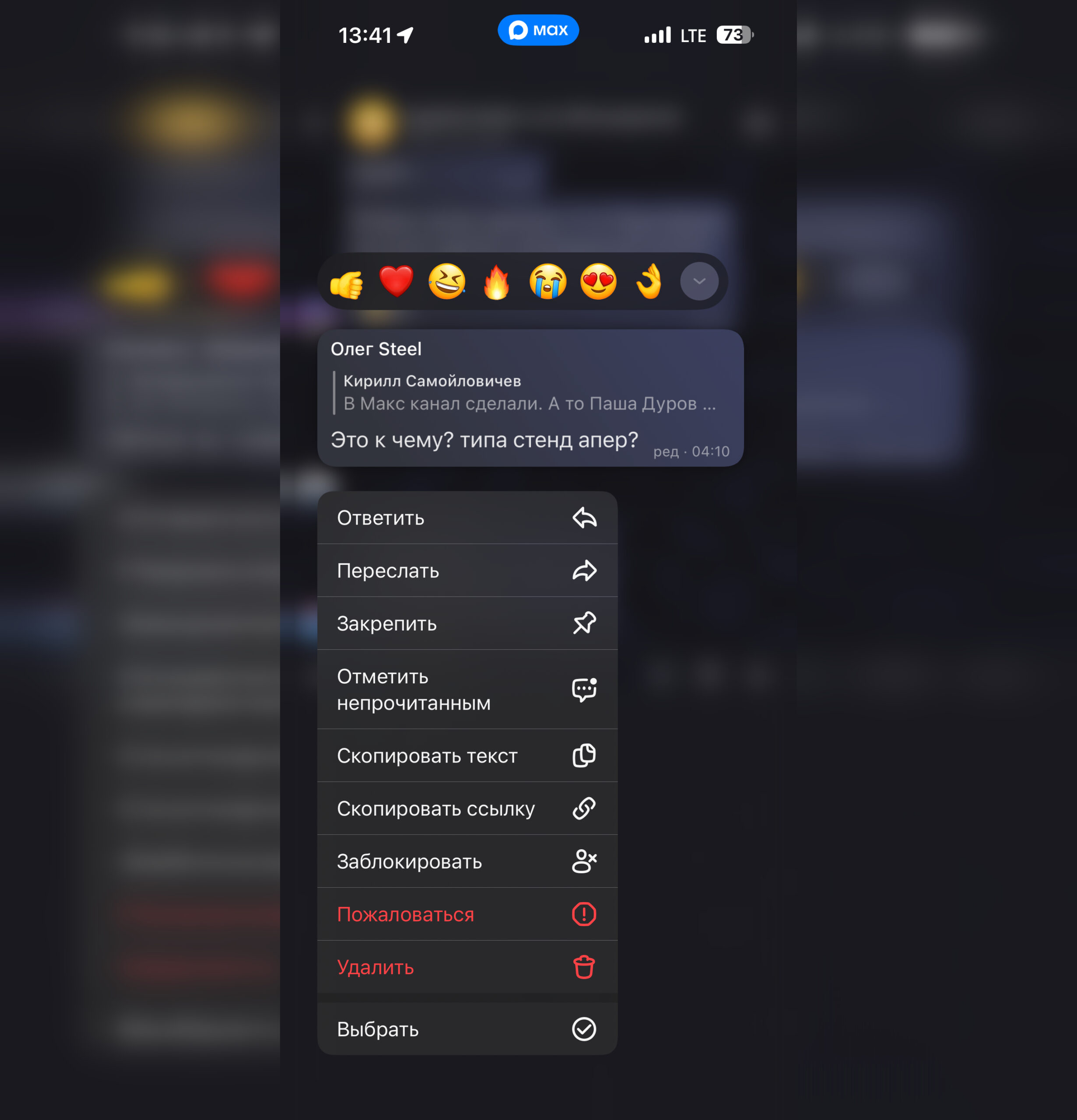React with the OK hand emoji
This screenshot has height=1120, width=1077.
click(649, 281)
